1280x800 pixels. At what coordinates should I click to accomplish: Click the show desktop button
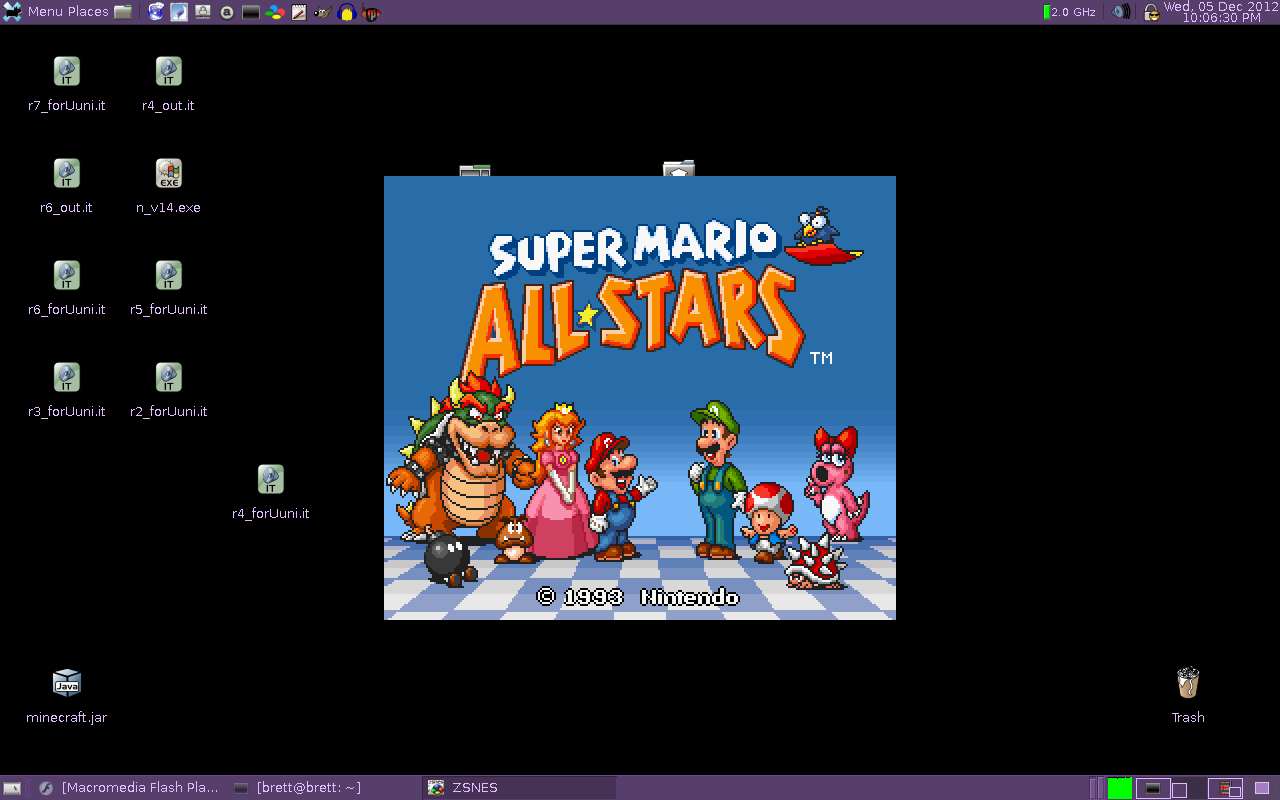tap(12, 788)
